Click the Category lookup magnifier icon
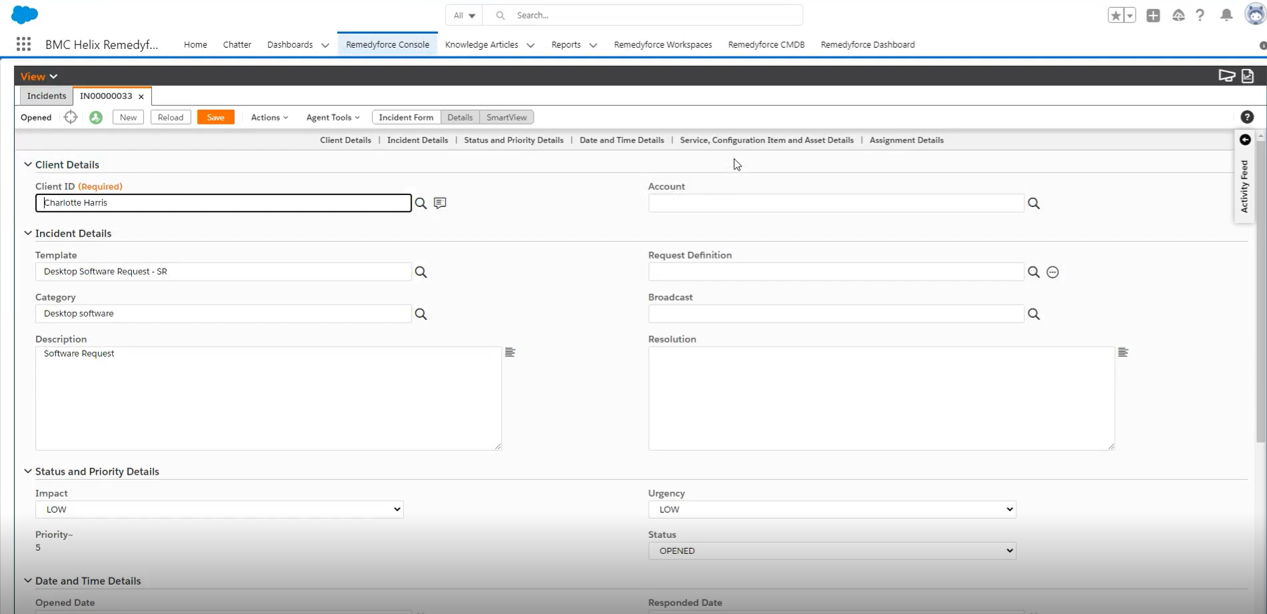 coord(421,314)
